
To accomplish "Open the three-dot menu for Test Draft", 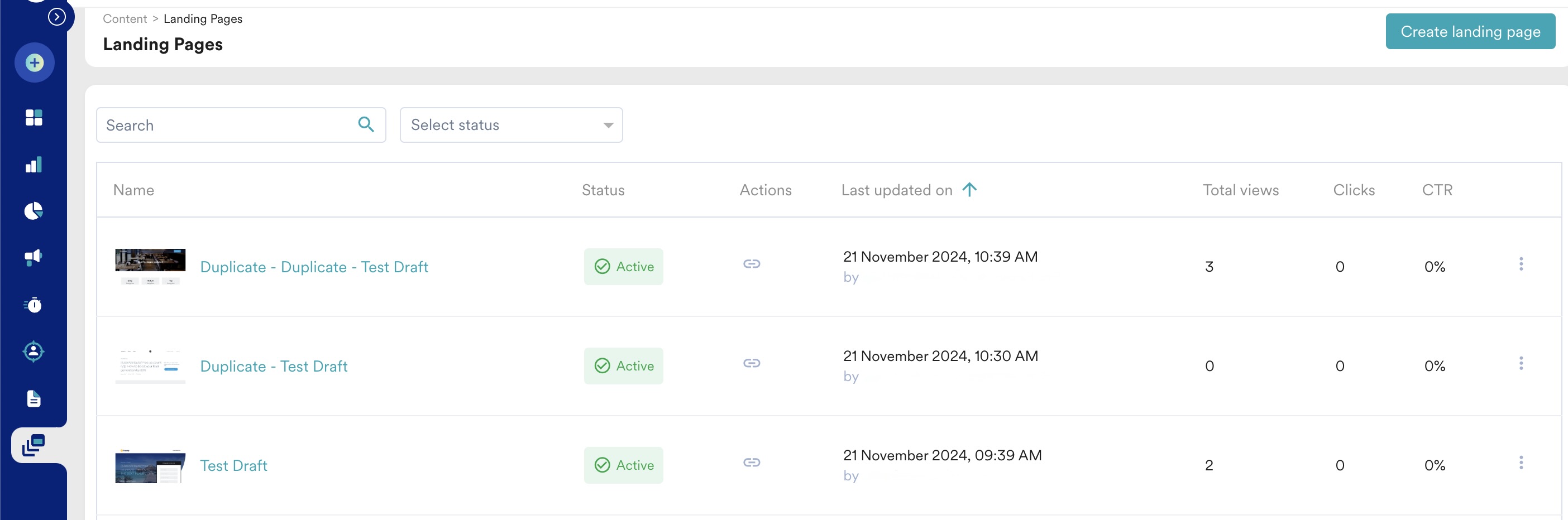I will (1522, 462).
